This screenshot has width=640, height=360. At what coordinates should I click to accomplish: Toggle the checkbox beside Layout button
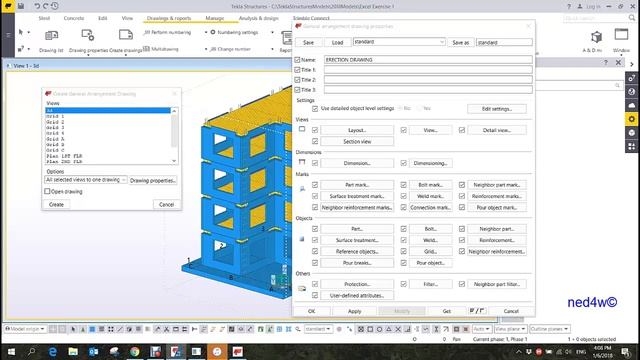tap(315, 130)
